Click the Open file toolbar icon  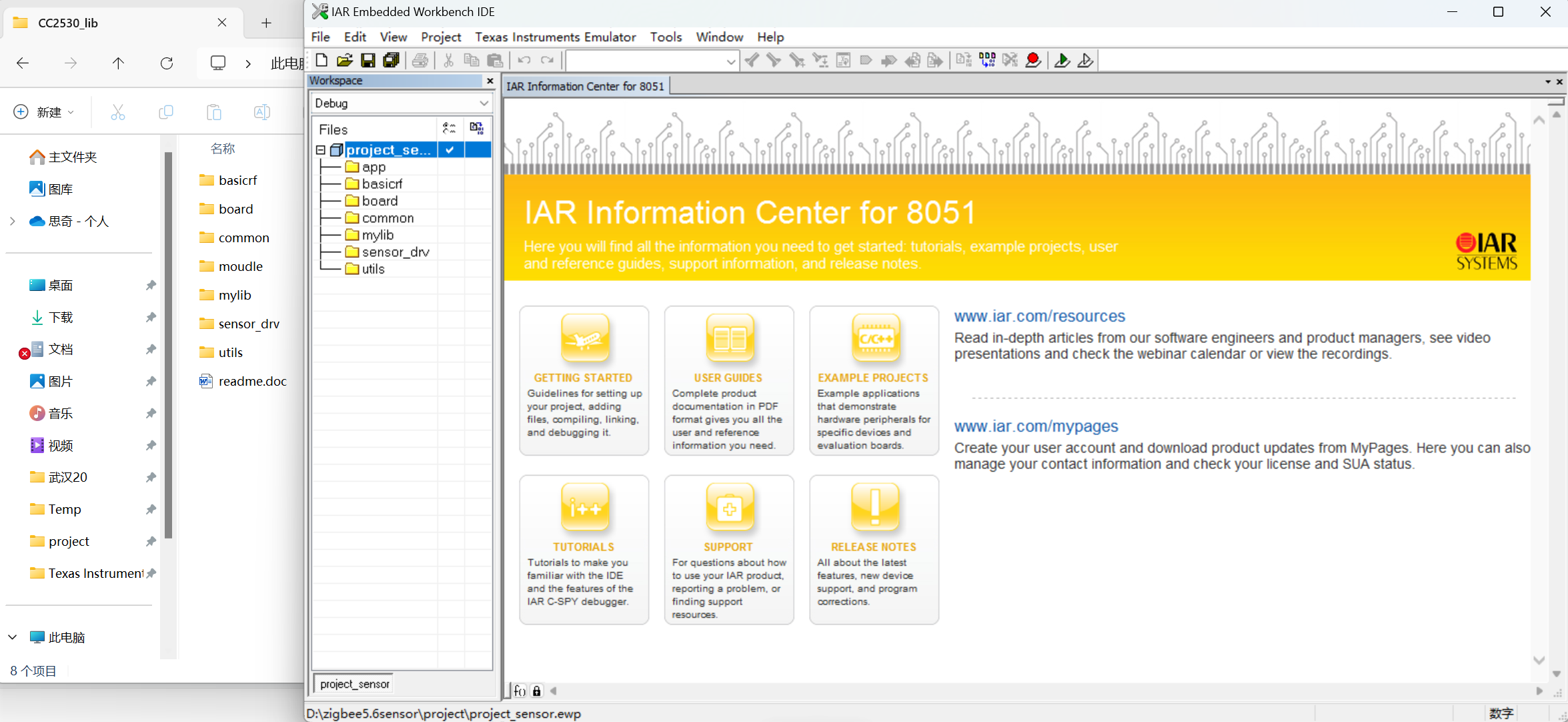344,61
